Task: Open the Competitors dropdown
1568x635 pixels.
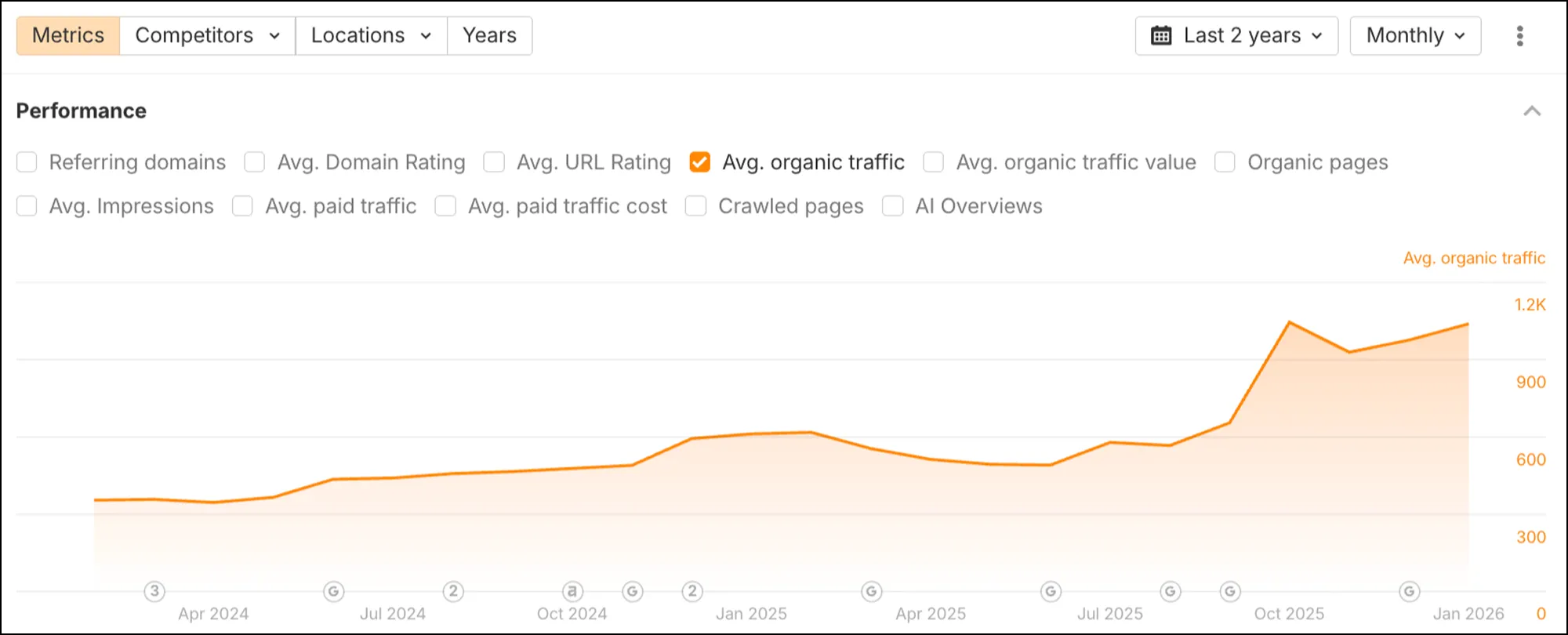Action: point(207,35)
